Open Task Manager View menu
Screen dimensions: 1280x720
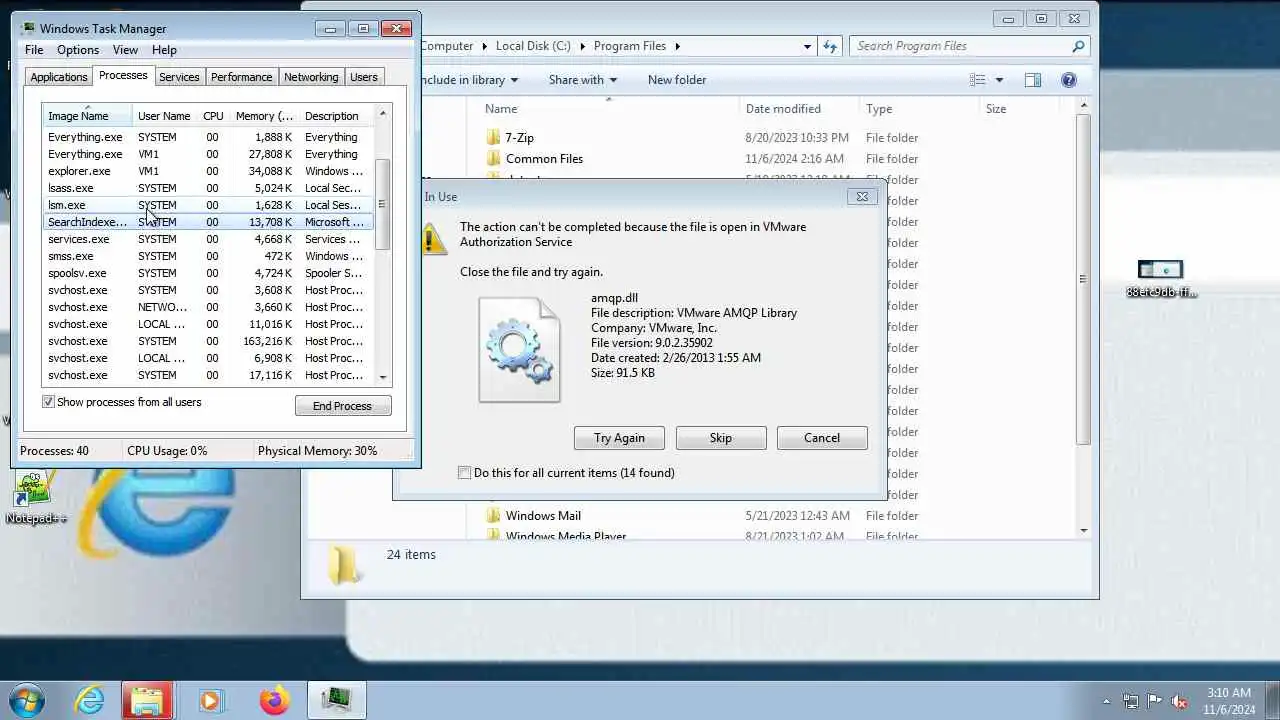125,50
